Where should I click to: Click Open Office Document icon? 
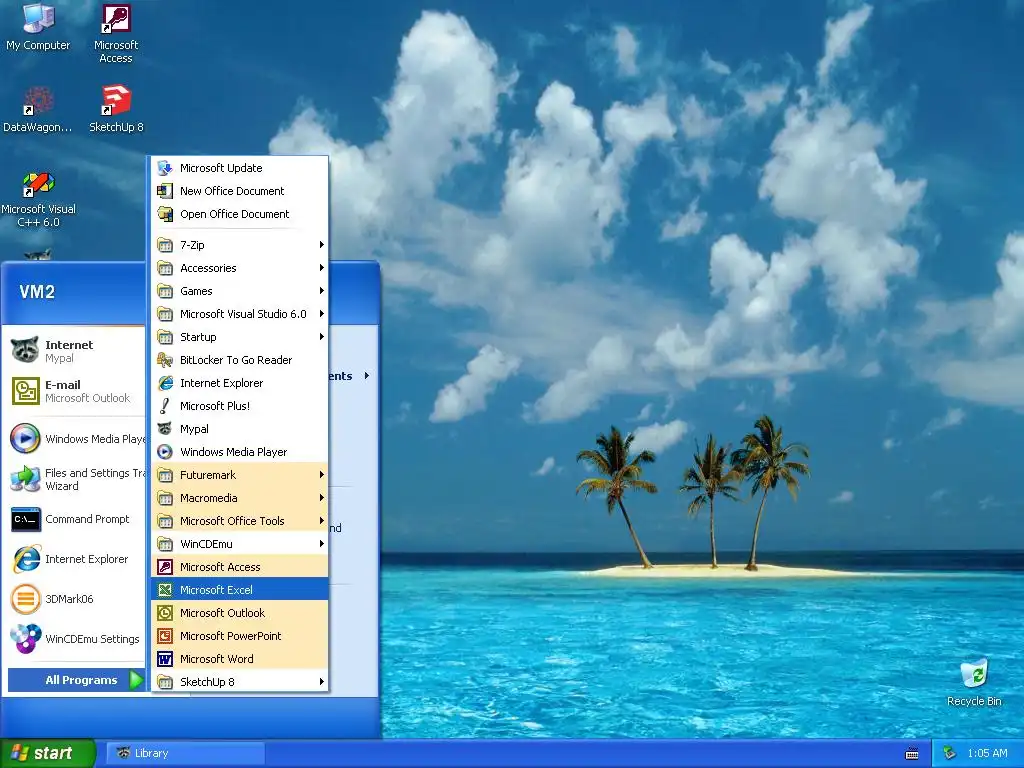coord(165,214)
